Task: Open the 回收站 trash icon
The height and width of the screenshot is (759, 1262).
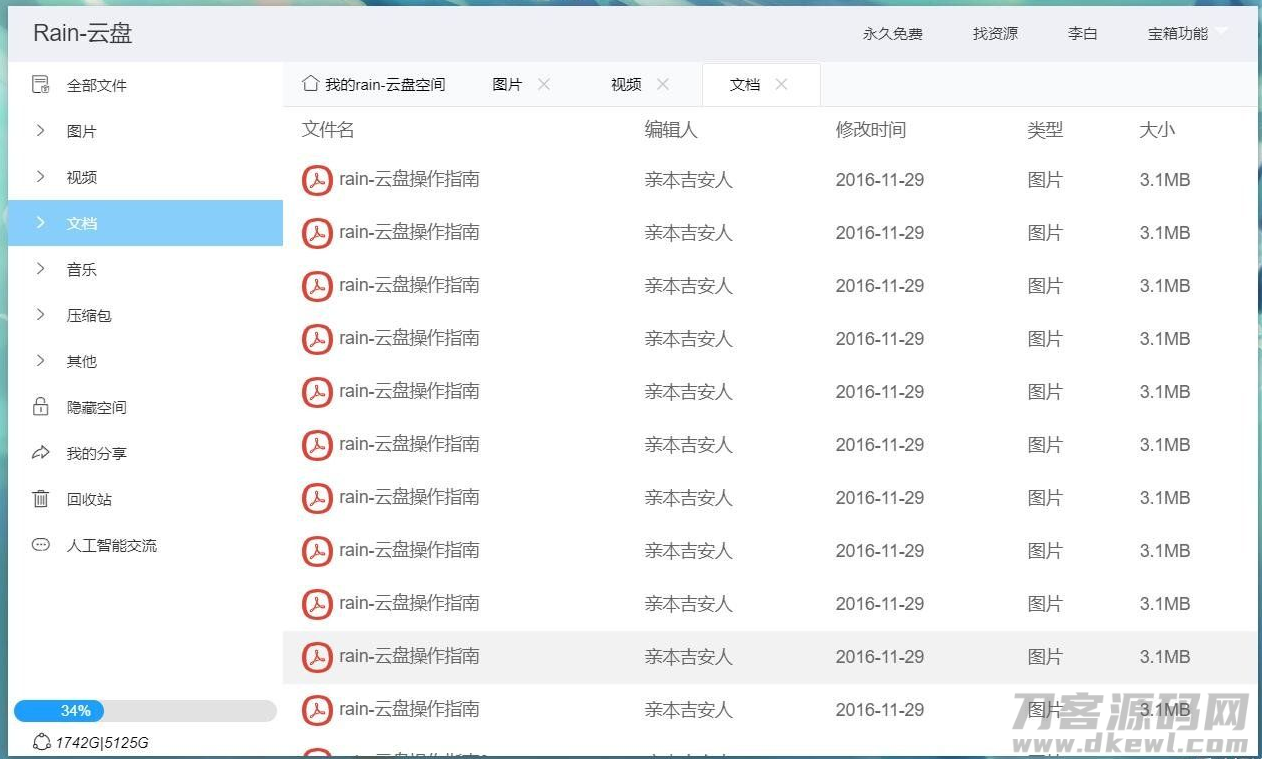Action: (x=40, y=499)
